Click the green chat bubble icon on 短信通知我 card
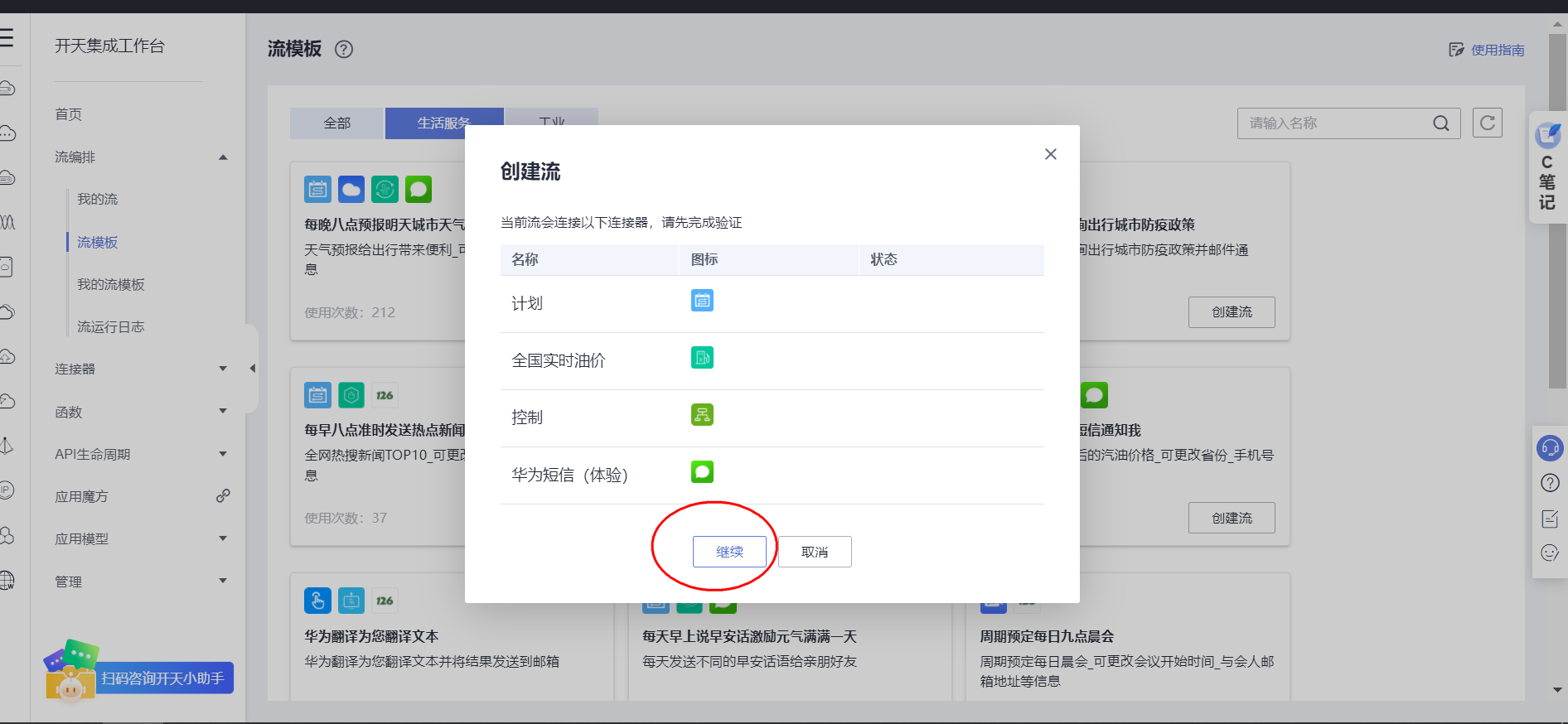1568x724 pixels. [1094, 395]
